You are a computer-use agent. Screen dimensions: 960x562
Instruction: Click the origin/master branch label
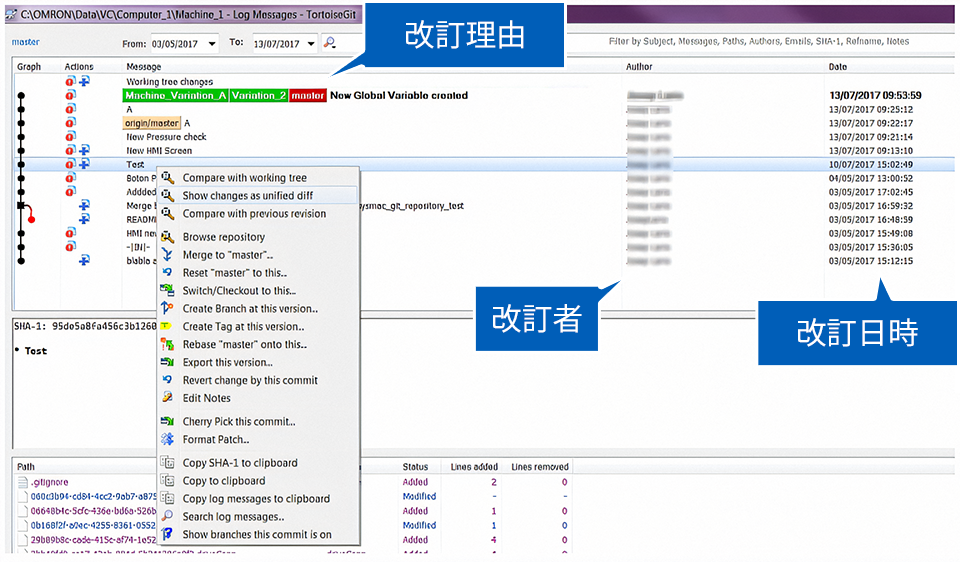click(152, 123)
